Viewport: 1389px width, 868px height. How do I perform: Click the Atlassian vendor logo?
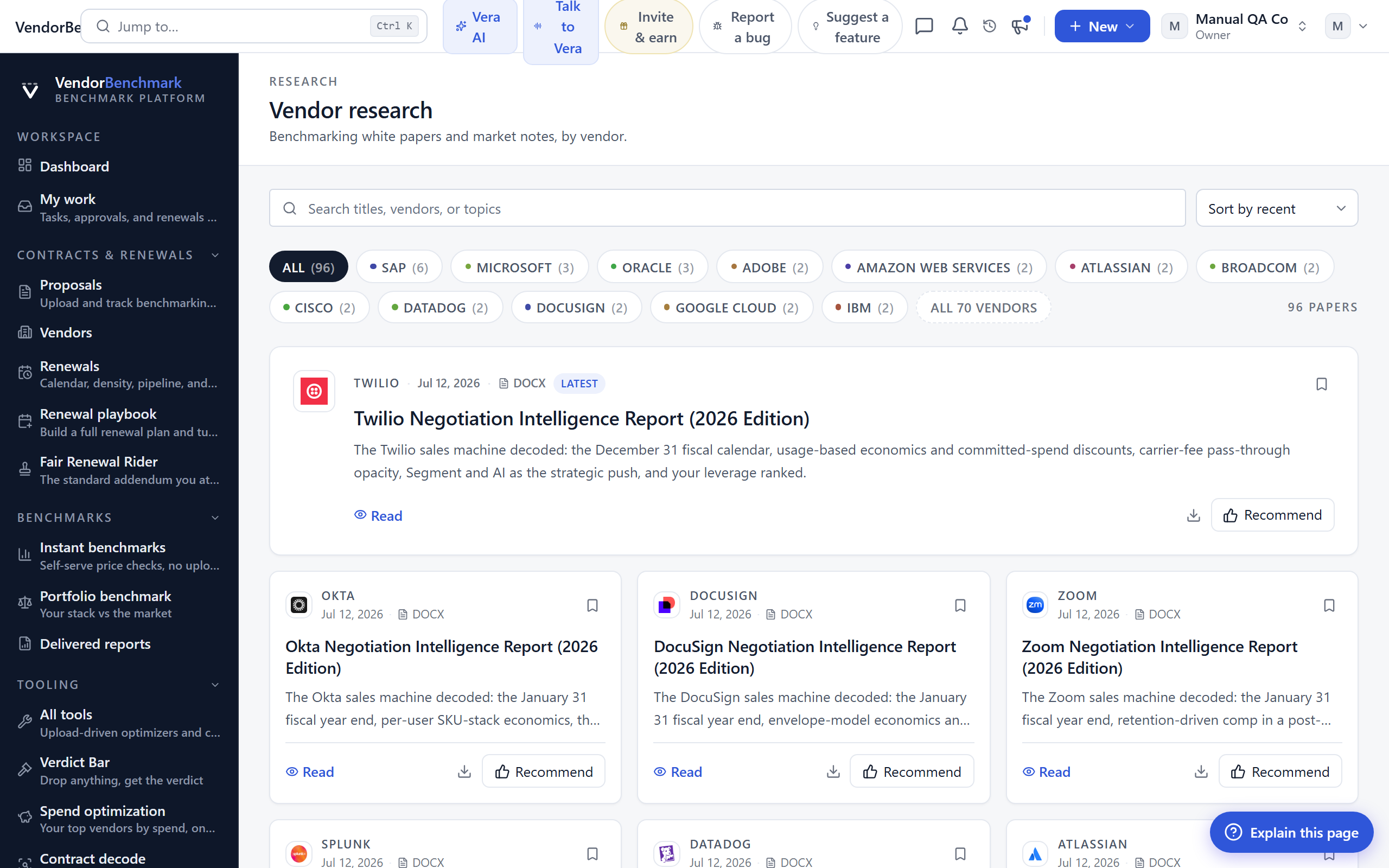tap(1035, 853)
